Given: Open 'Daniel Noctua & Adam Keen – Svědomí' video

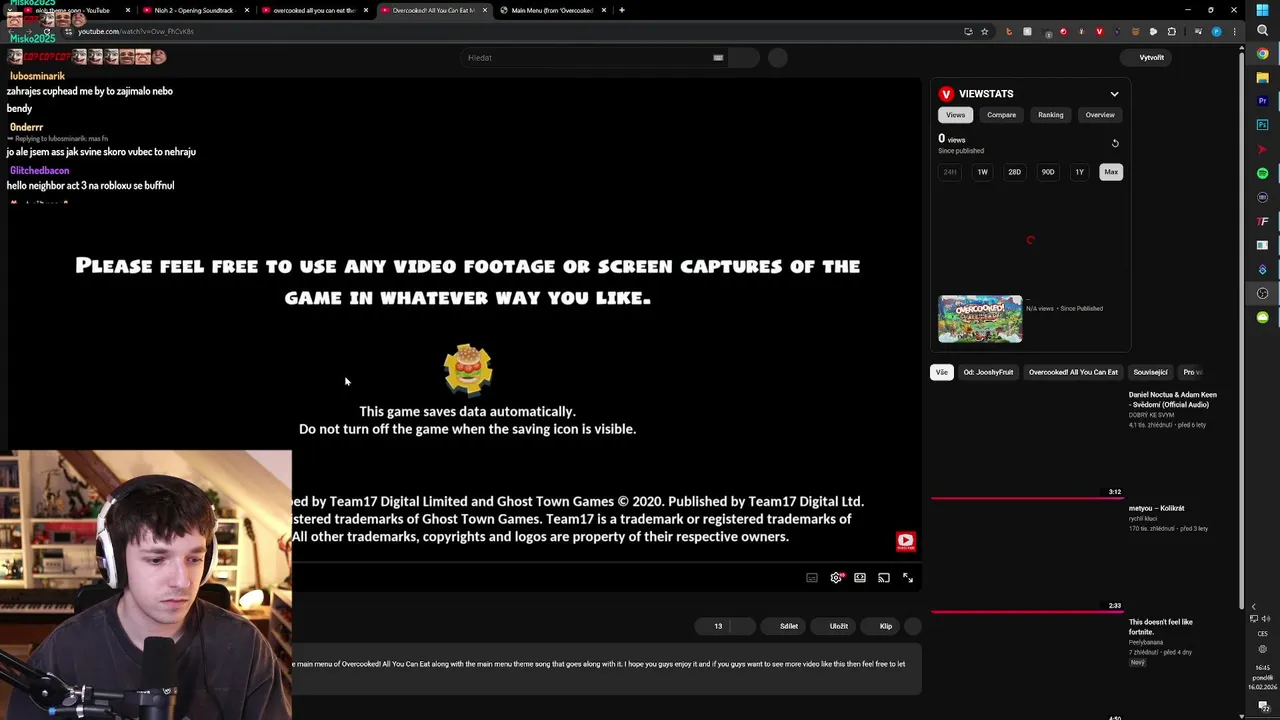Looking at the screenshot, I should point(1173,399).
